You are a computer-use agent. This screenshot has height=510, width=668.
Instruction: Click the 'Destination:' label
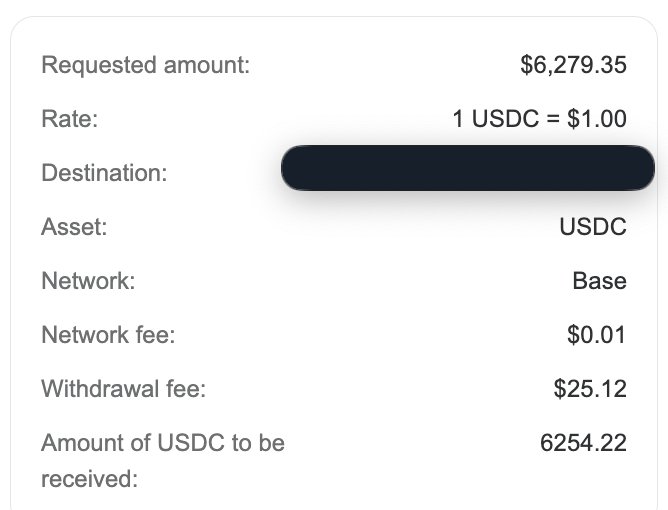103,173
